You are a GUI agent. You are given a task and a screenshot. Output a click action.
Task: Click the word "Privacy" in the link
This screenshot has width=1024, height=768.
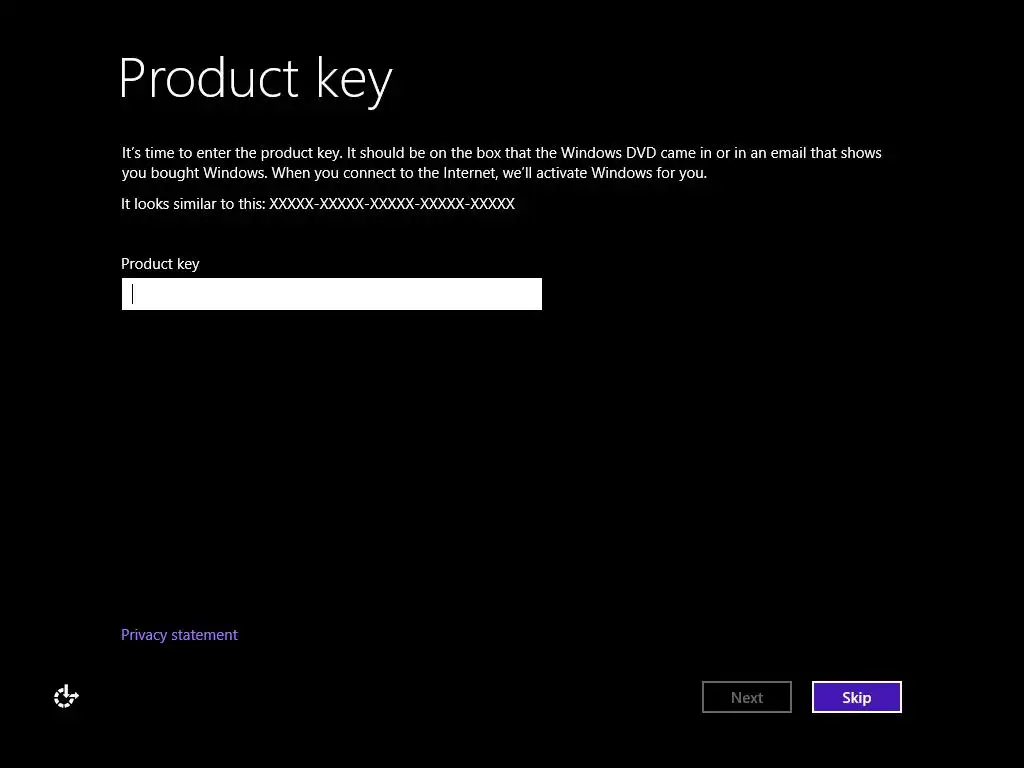[x=144, y=635]
